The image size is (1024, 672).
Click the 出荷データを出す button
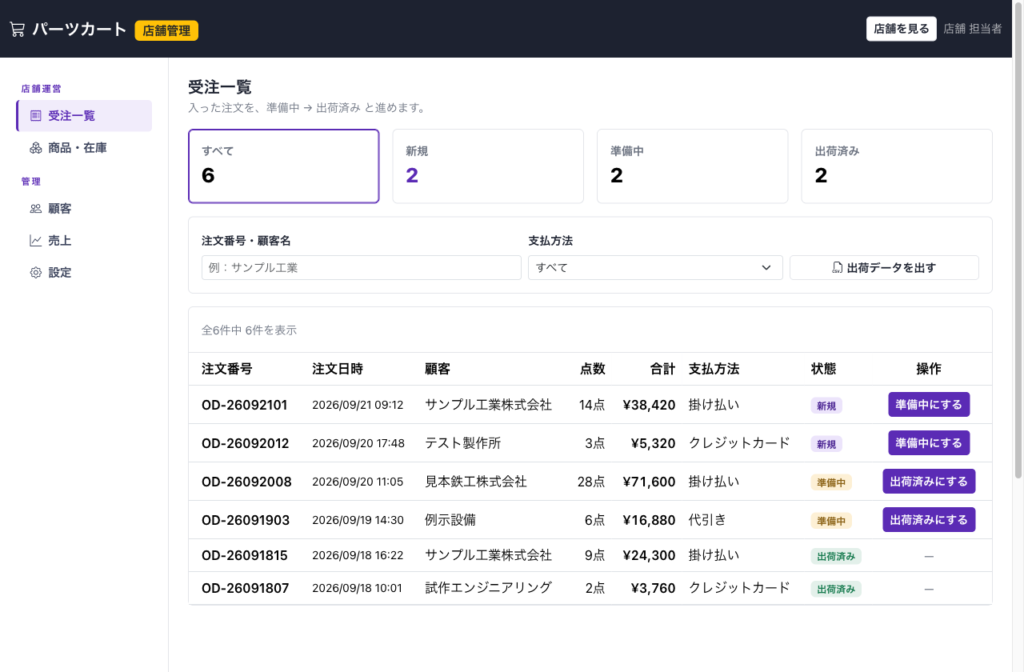(884, 268)
